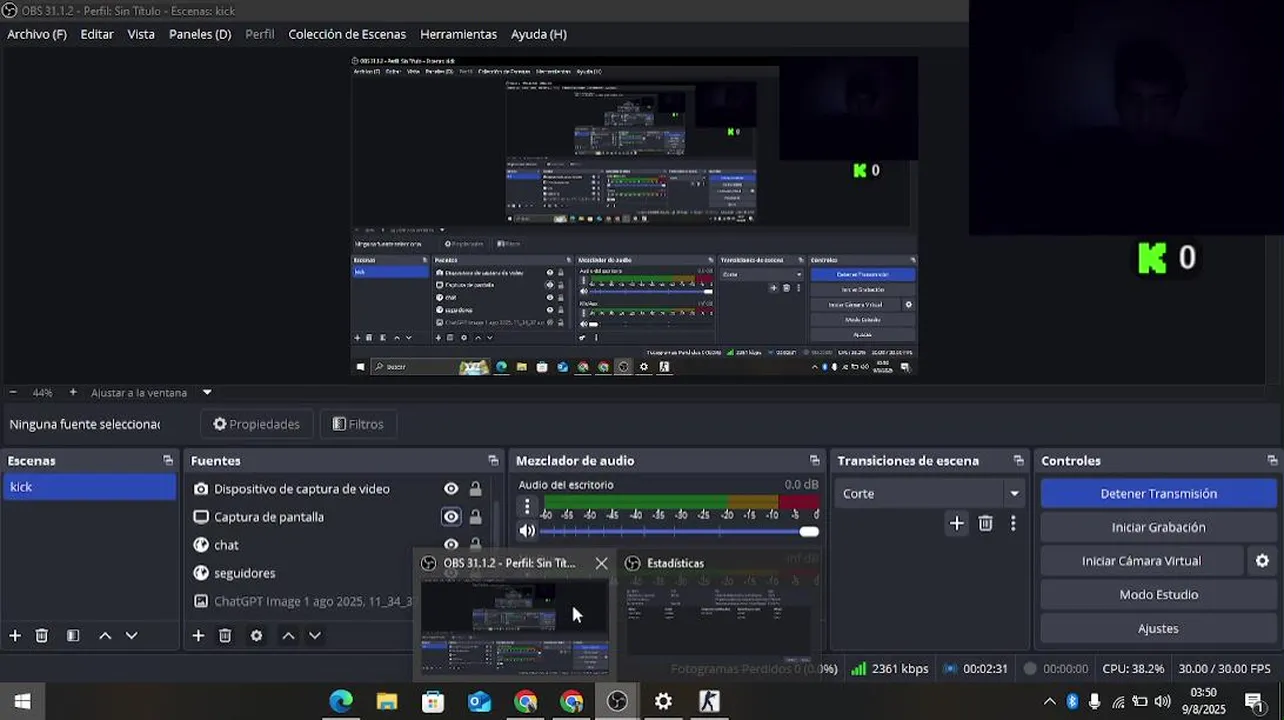Select ChatGPT Image source row
Screen dimensions: 1284x720
tap(302, 602)
